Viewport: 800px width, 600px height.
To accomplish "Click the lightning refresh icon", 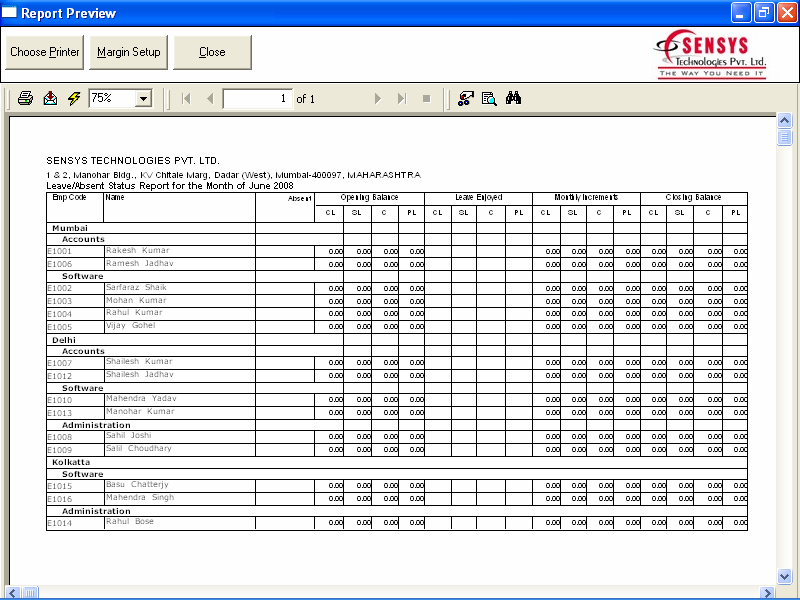I will (x=74, y=98).
